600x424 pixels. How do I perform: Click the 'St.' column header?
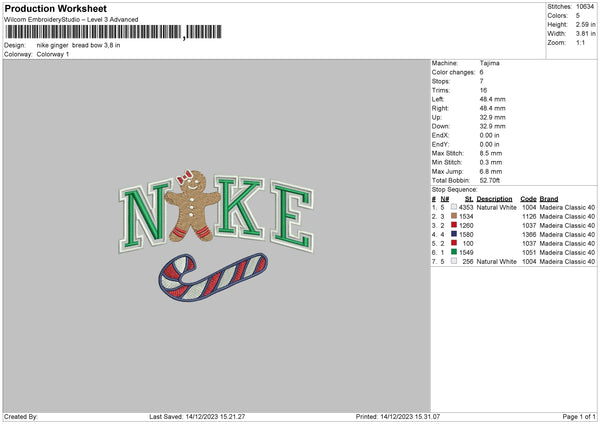[469, 199]
